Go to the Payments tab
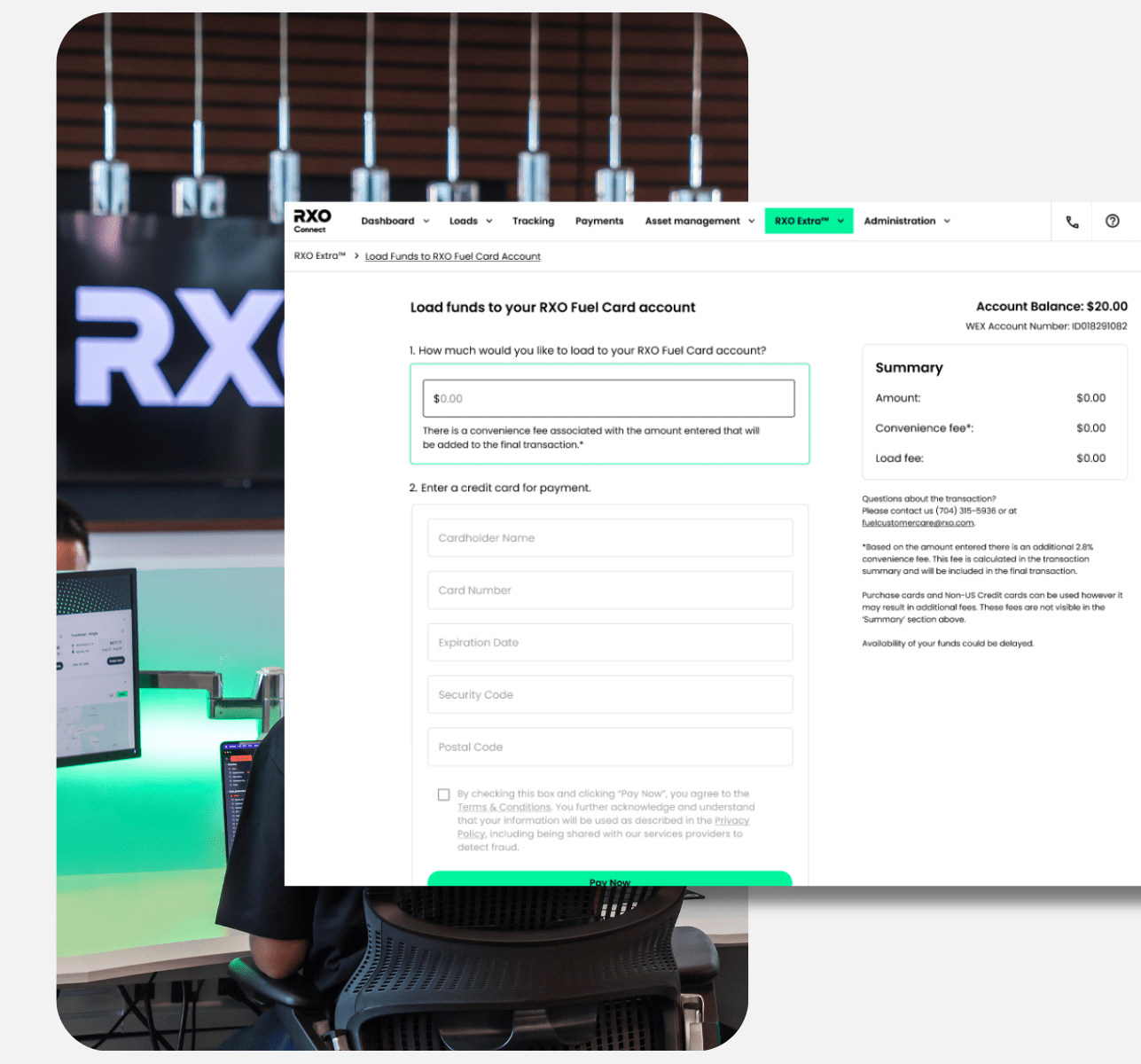1141x1064 pixels. pos(599,221)
